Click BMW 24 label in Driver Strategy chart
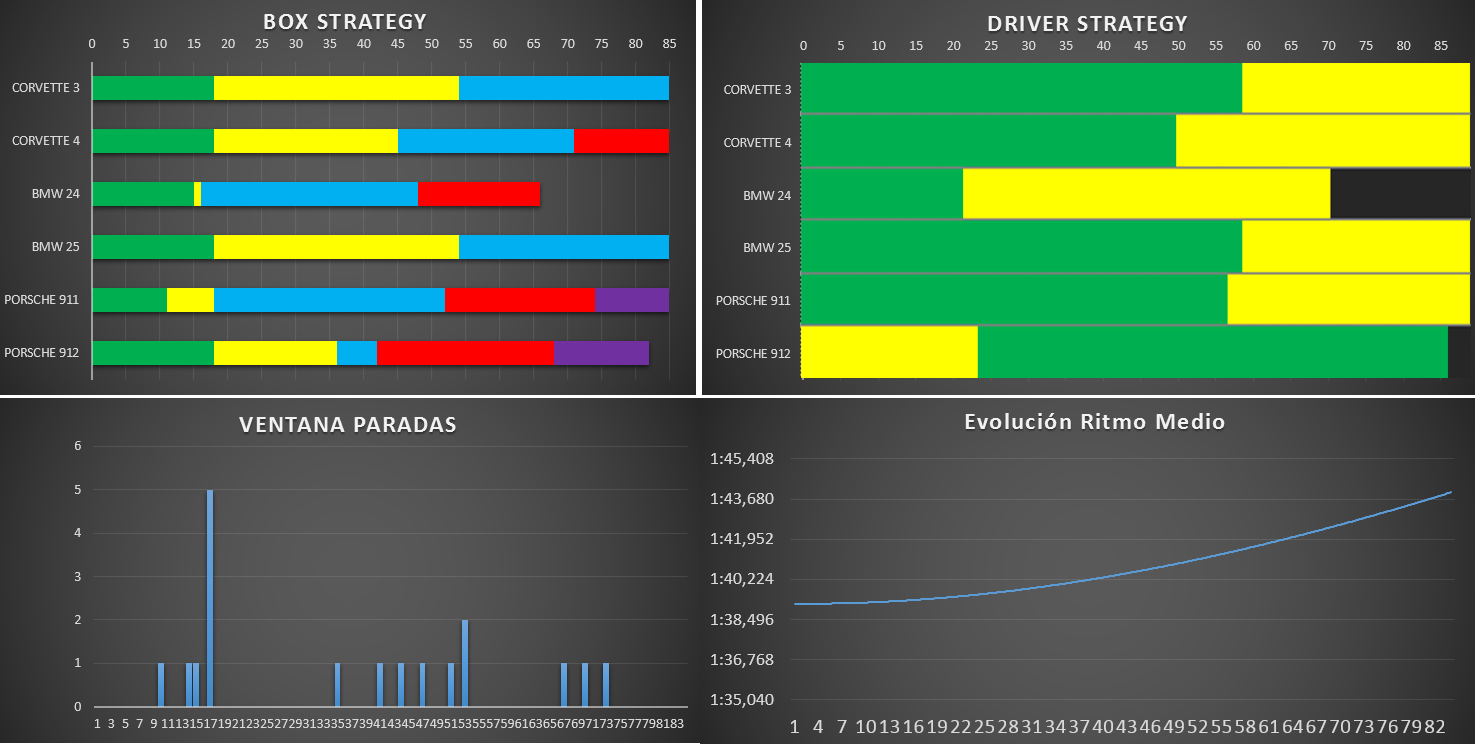Image resolution: width=1475 pixels, height=744 pixels. [767, 196]
